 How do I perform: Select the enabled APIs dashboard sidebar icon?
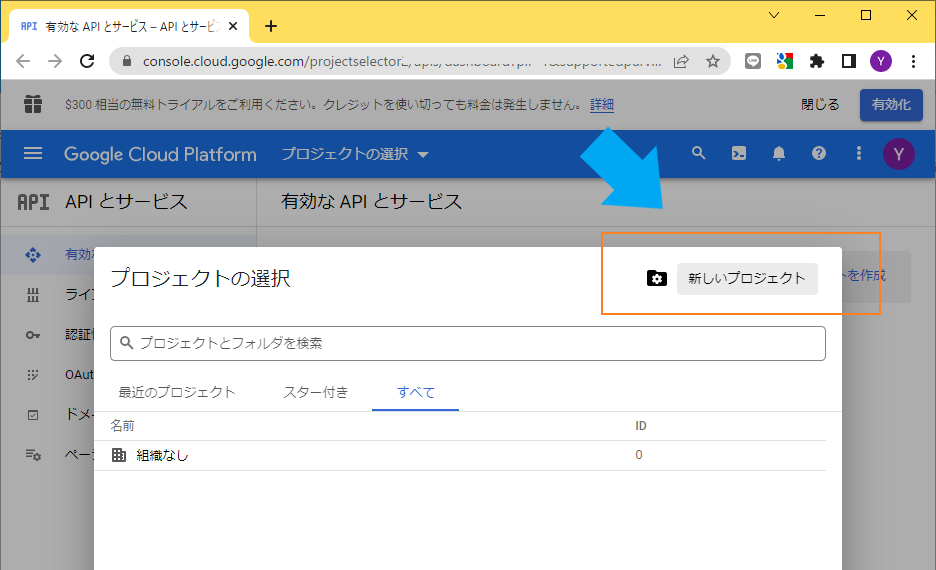pyautogui.click(x=33, y=255)
